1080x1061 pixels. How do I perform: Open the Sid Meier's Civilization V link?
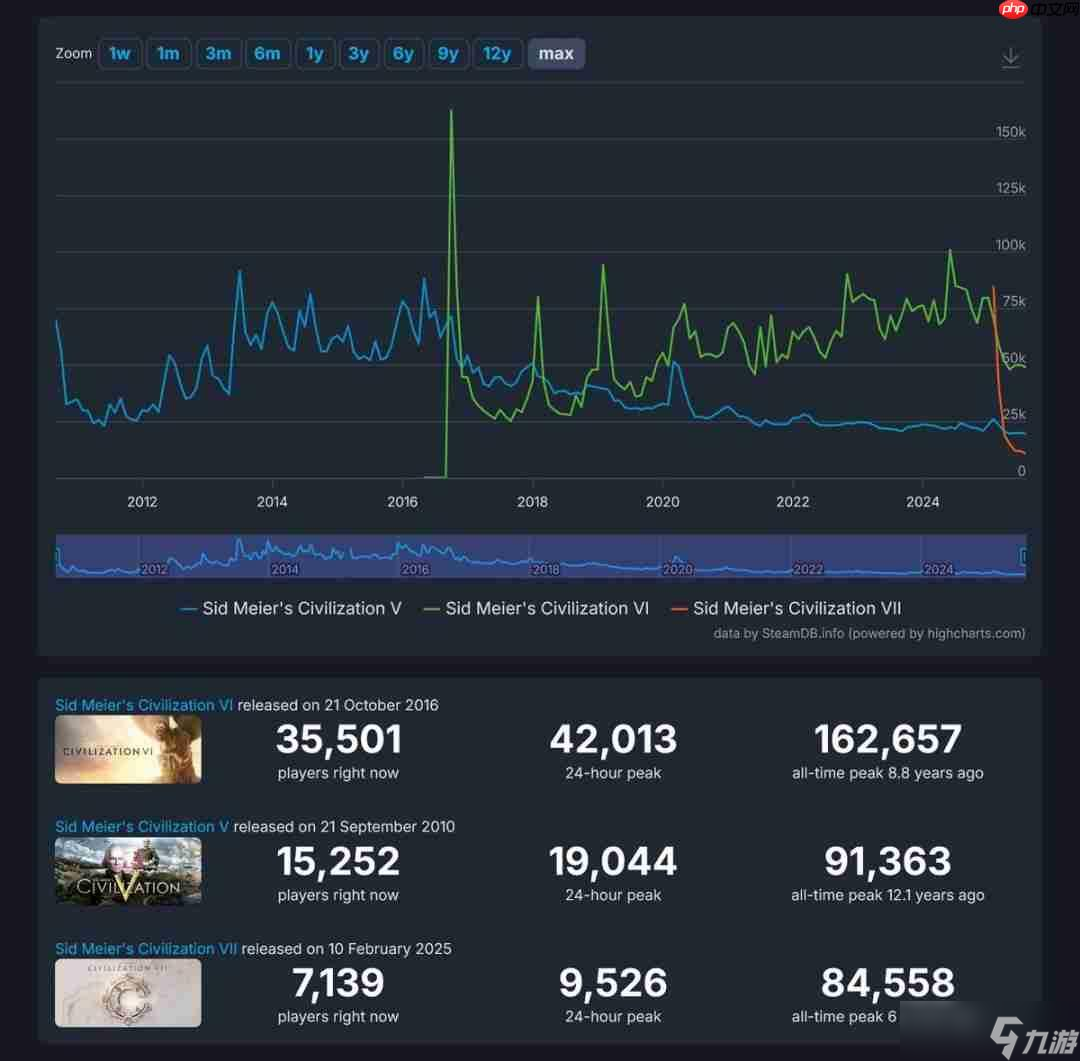coord(142,826)
